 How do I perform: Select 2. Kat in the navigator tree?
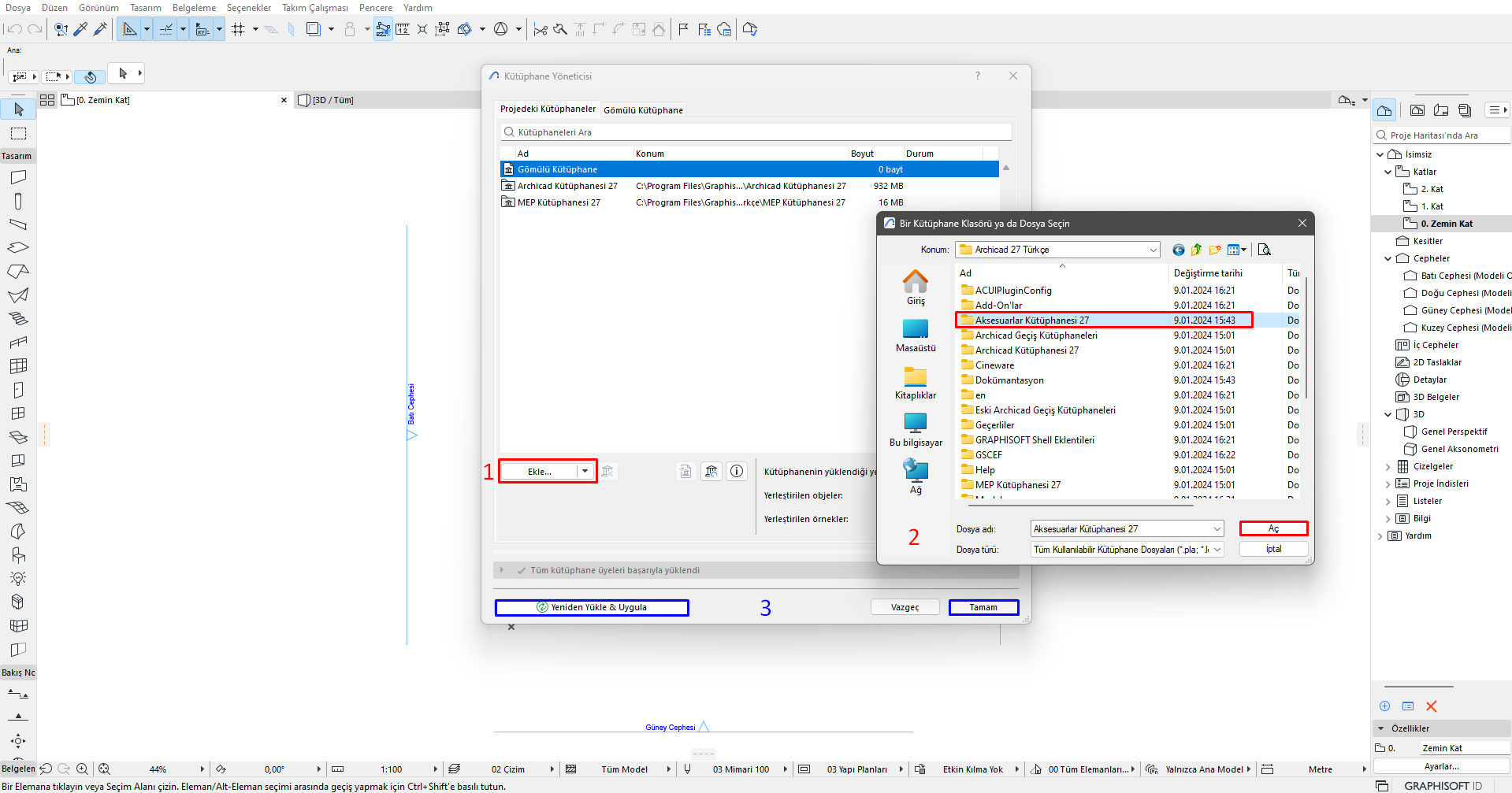1432,189
